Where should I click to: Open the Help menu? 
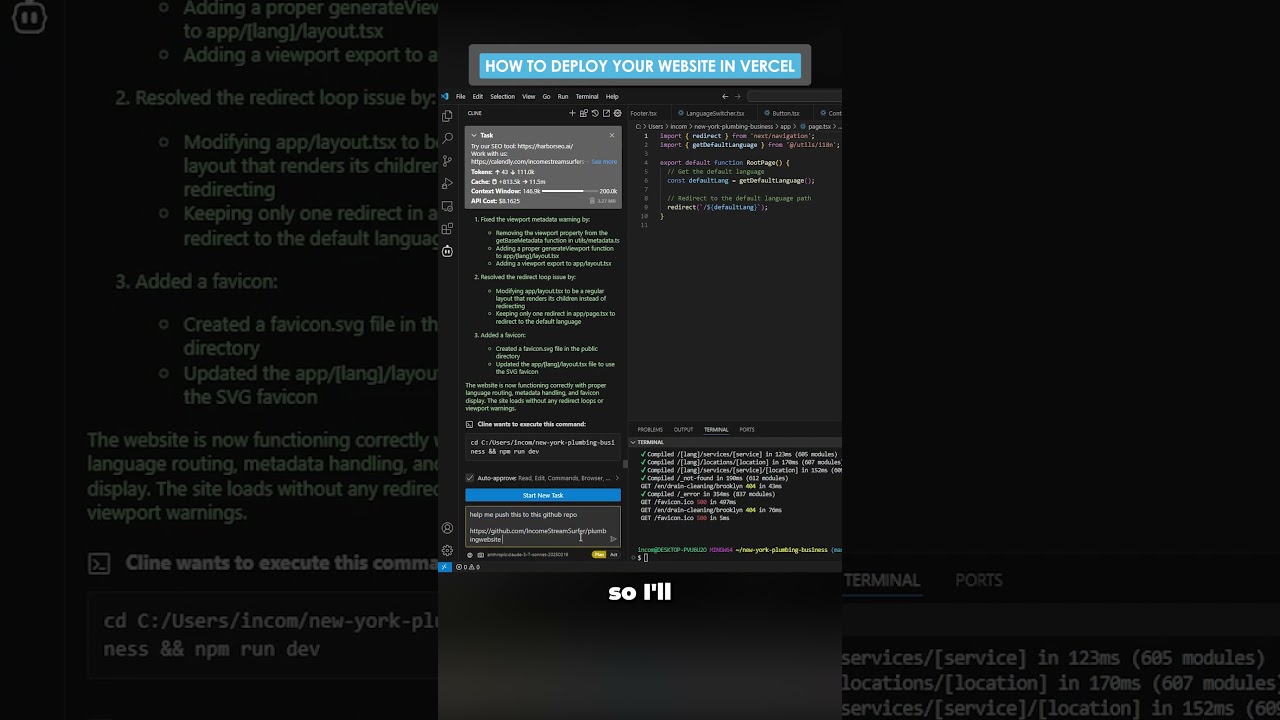click(x=612, y=97)
